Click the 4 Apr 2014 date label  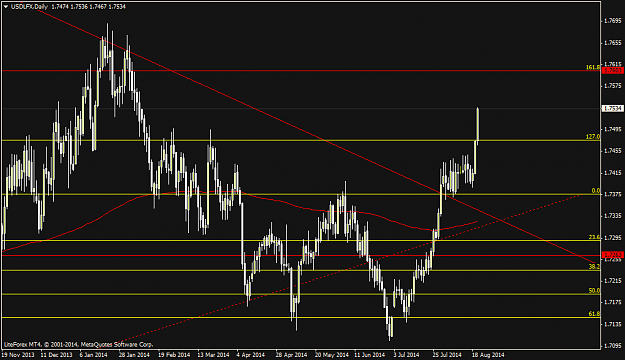(251, 354)
